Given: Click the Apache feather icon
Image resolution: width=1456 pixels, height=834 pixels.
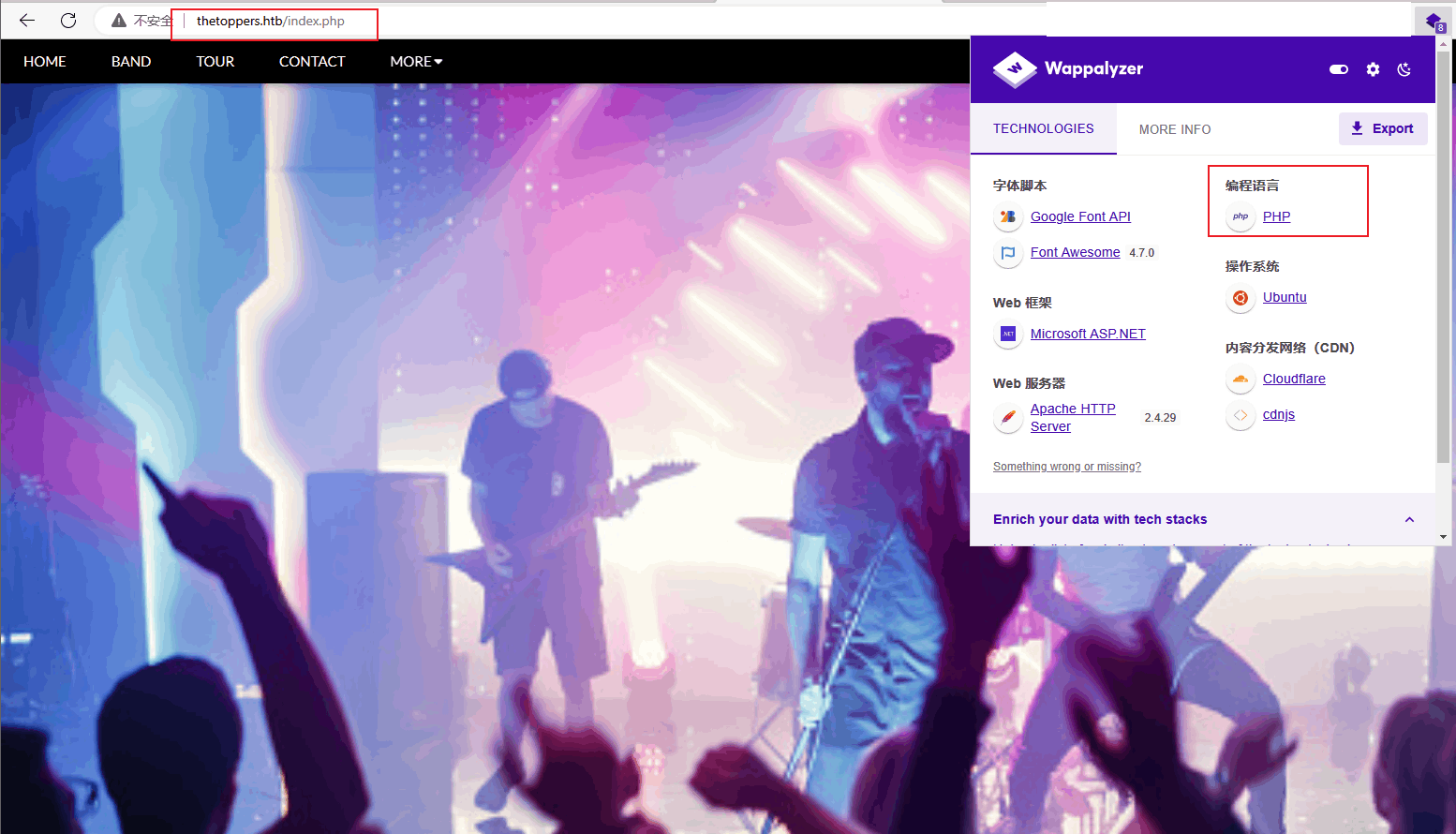Looking at the screenshot, I should coord(1008,418).
